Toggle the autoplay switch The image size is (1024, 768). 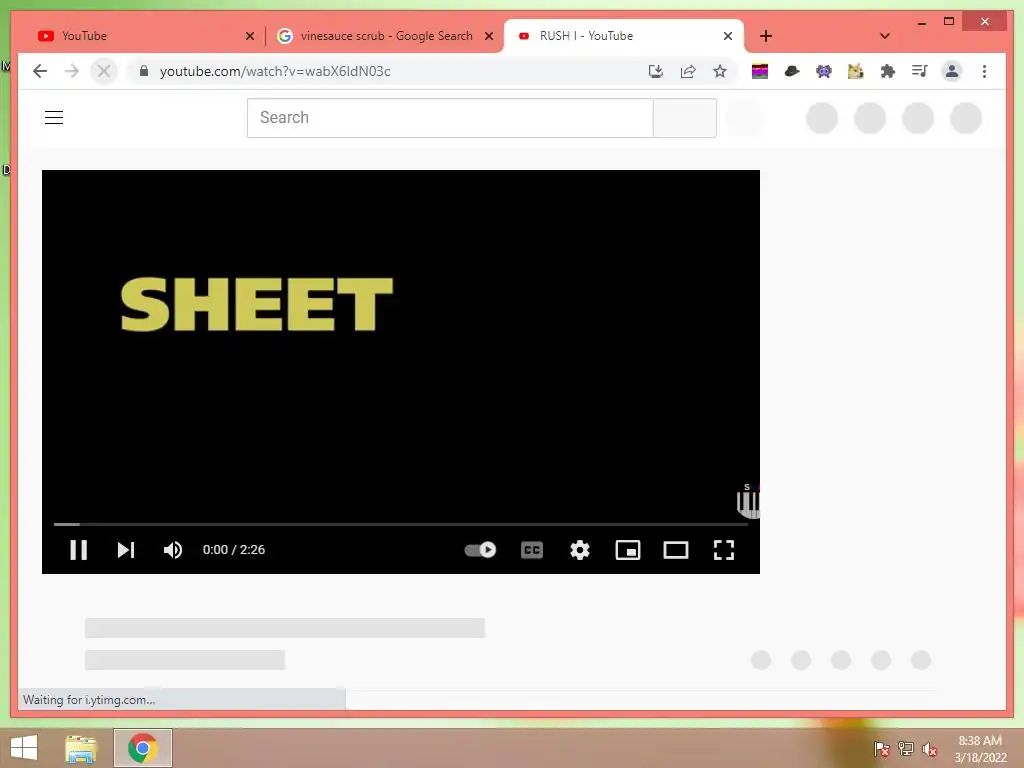coord(480,550)
